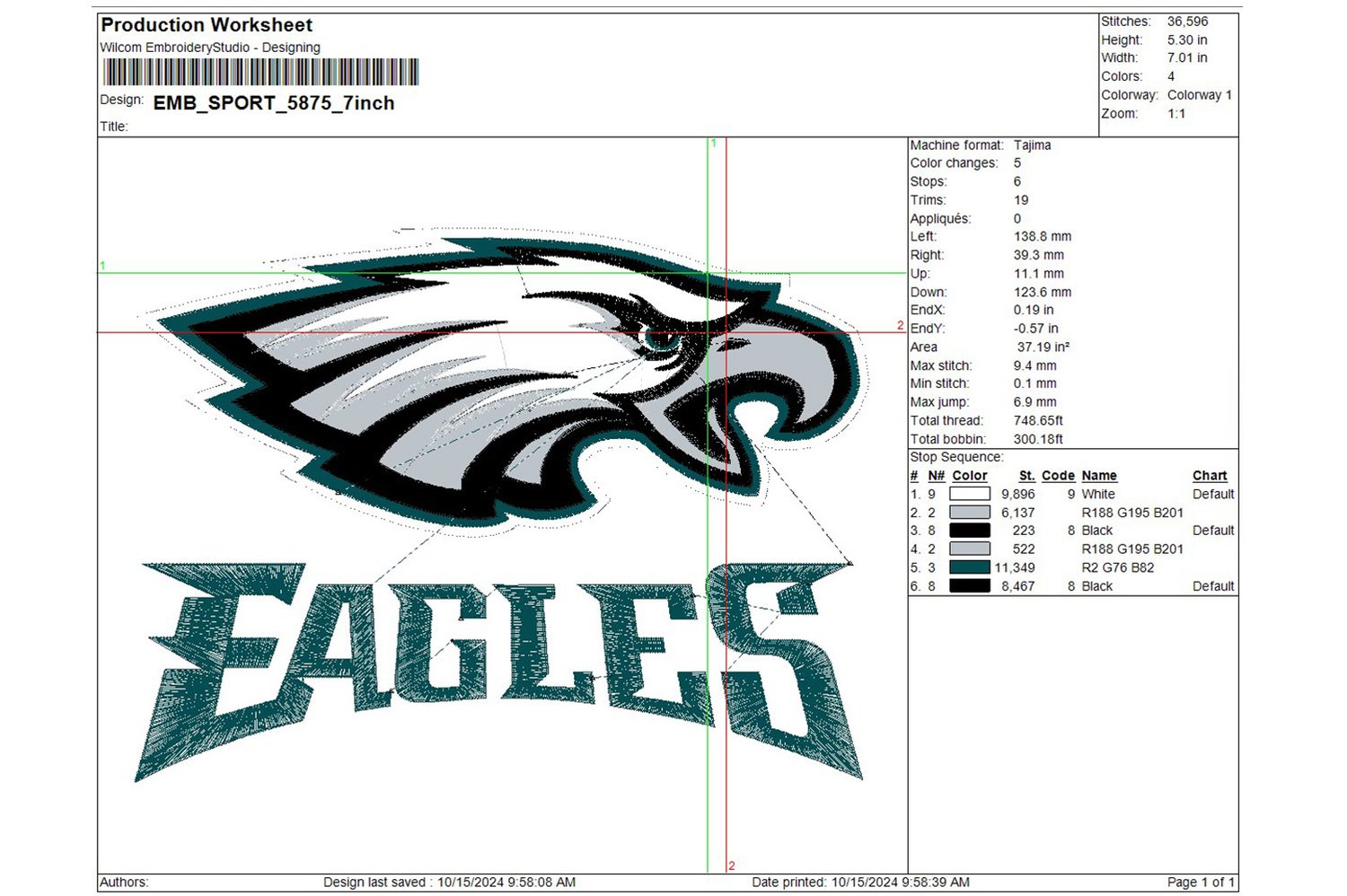This screenshot has width=1347, height=896.
Task: Select the 'Colorway 1' value
Action: coord(1200,95)
